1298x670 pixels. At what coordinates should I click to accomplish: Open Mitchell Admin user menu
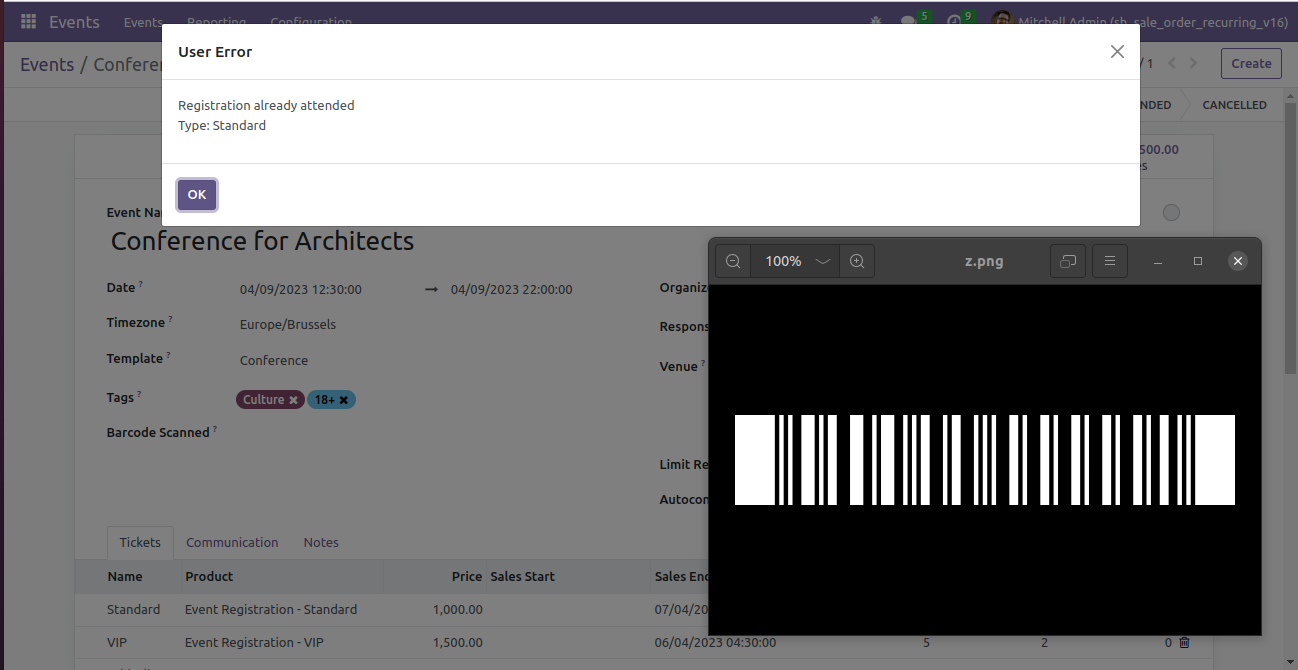coord(1140,21)
